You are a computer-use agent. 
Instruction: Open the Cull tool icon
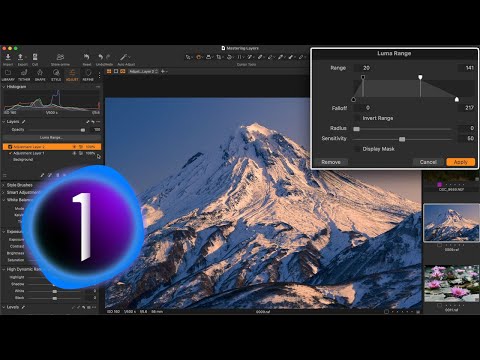[x=35, y=57]
